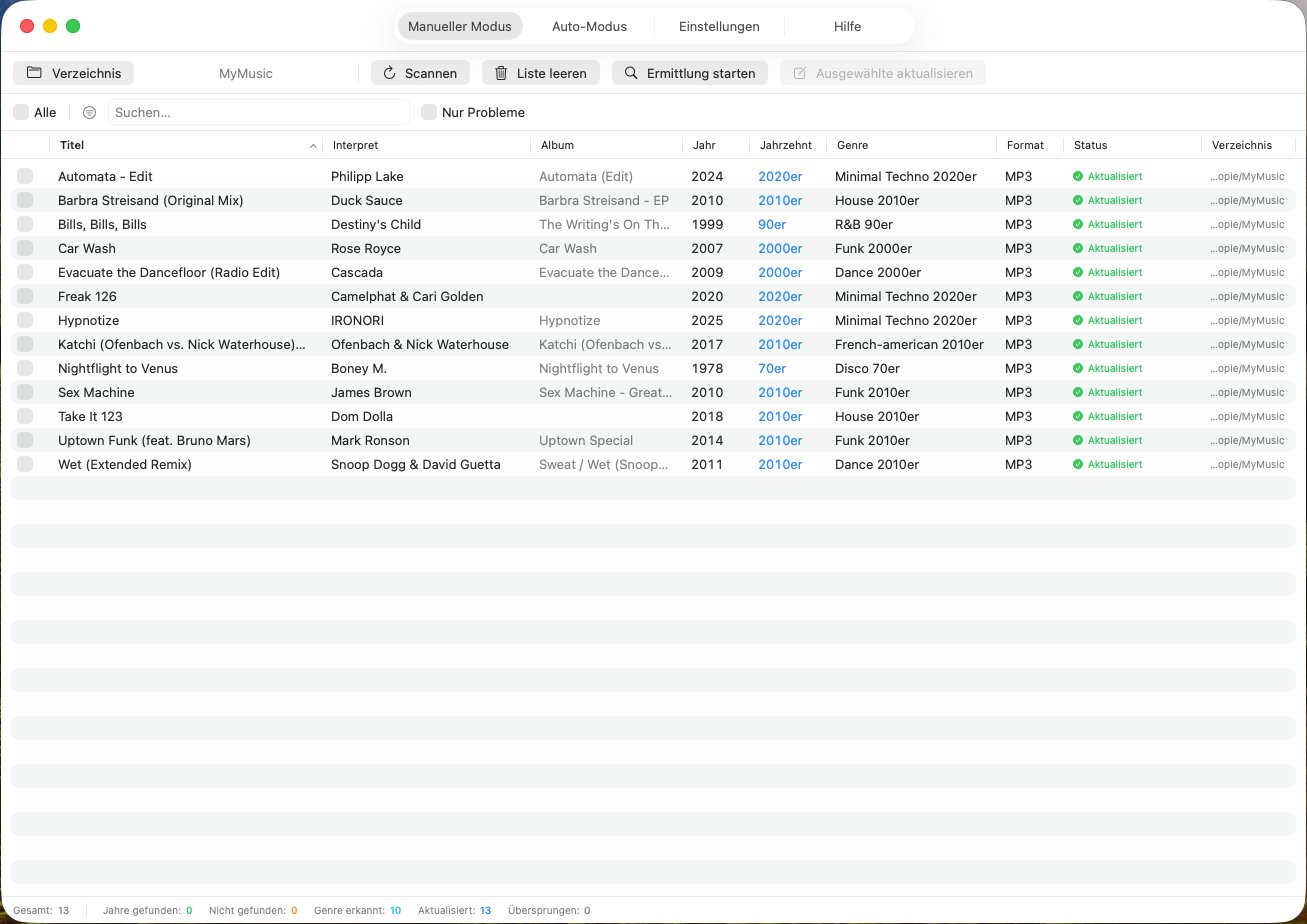
Task: Click the artist Rose Royce
Action: click(366, 249)
